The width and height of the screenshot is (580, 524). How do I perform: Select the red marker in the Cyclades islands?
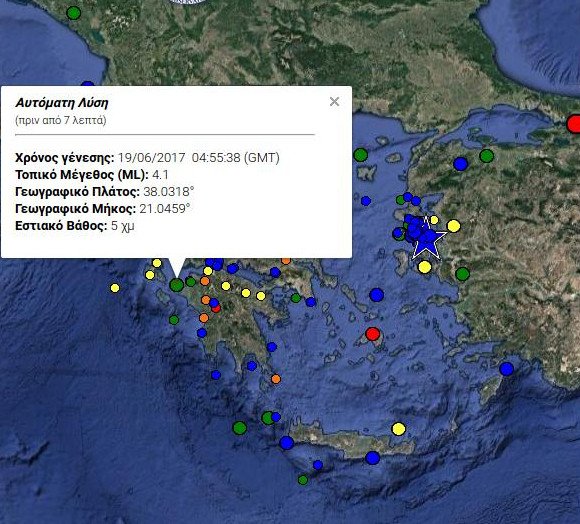(373, 334)
